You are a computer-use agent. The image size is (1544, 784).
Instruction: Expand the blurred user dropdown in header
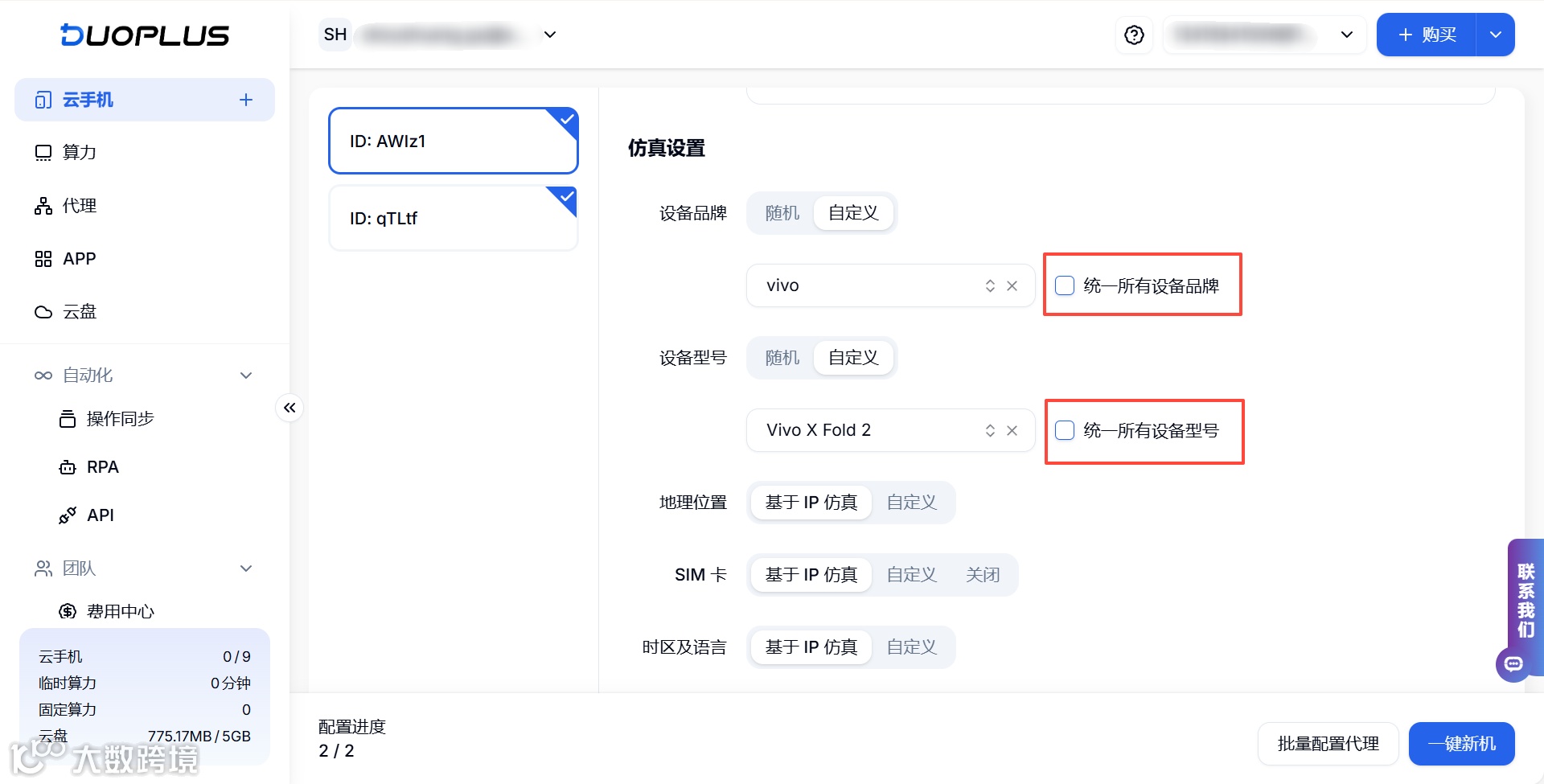click(x=1264, y=35)
